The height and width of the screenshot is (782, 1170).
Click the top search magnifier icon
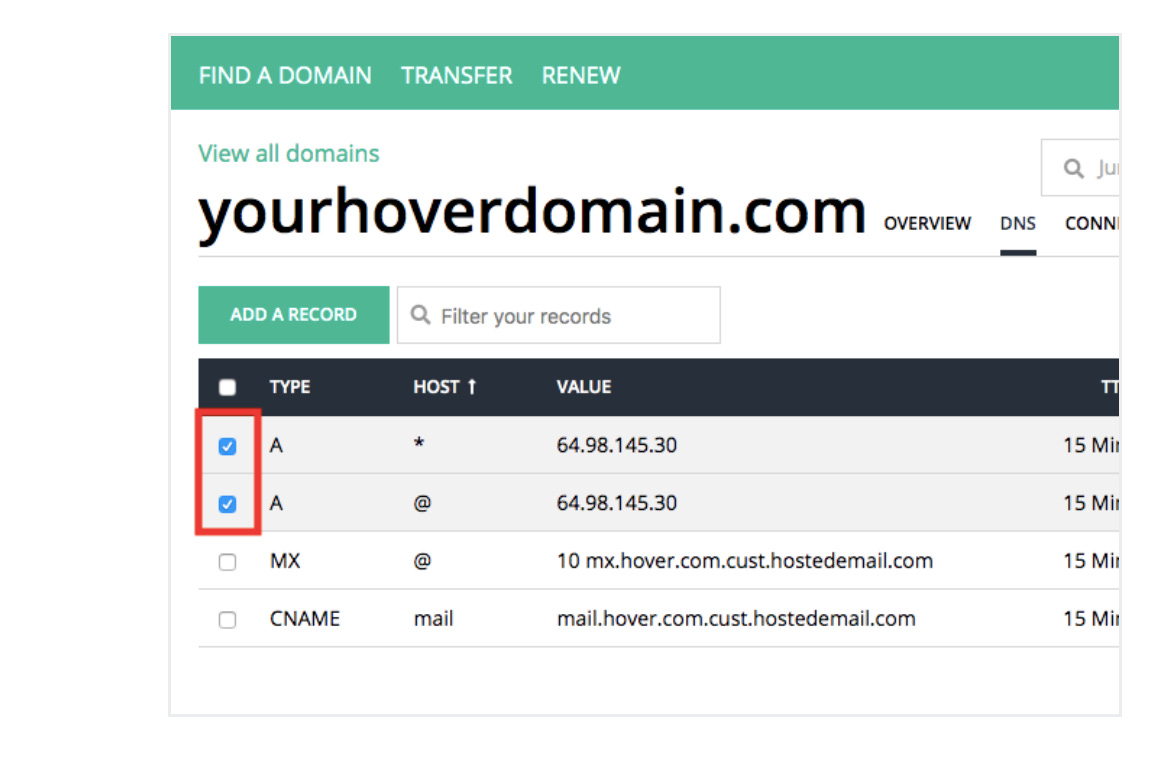[x=1074, y=169]
